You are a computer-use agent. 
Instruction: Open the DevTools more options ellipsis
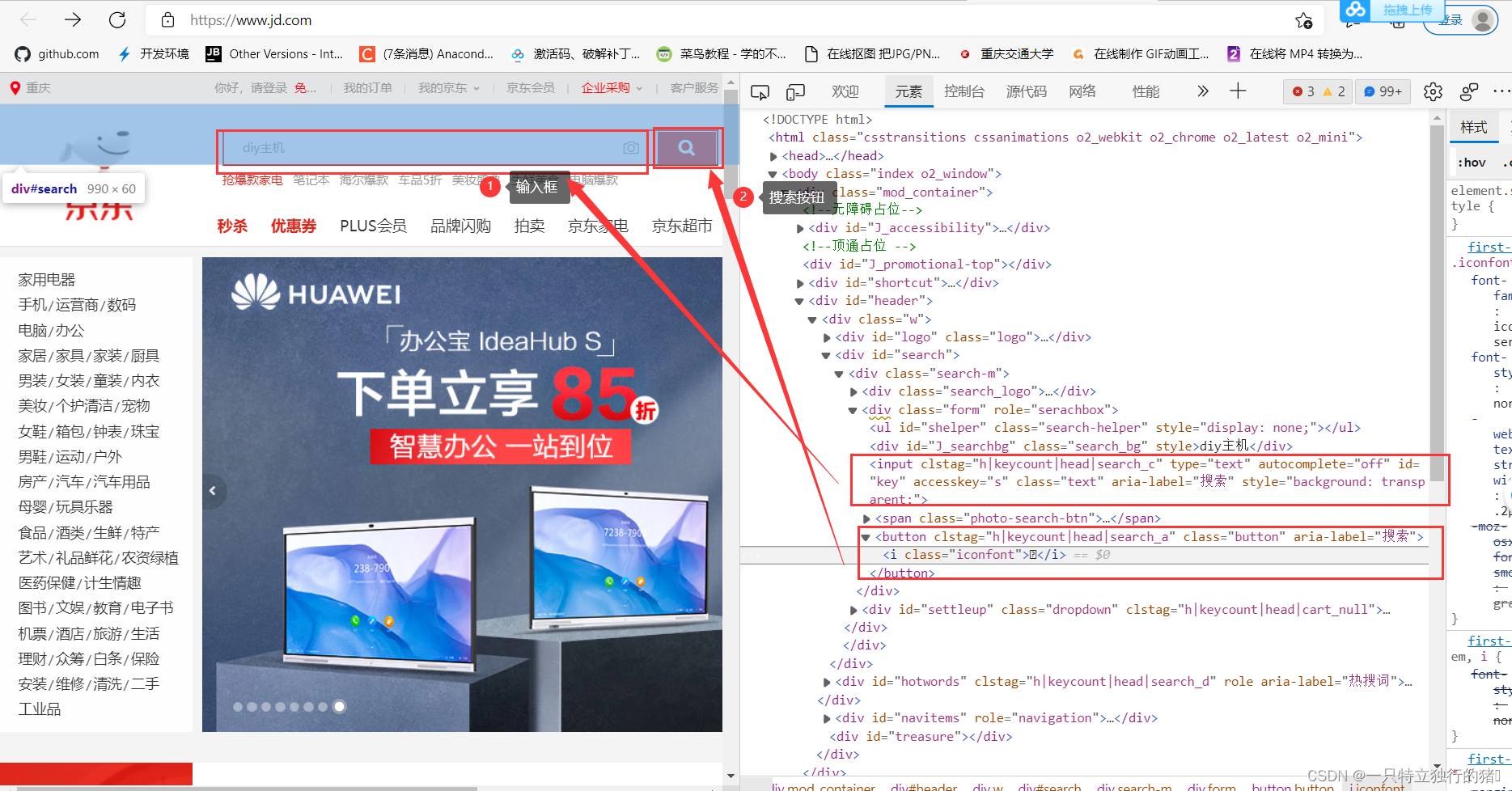[x=1501, y=91]
